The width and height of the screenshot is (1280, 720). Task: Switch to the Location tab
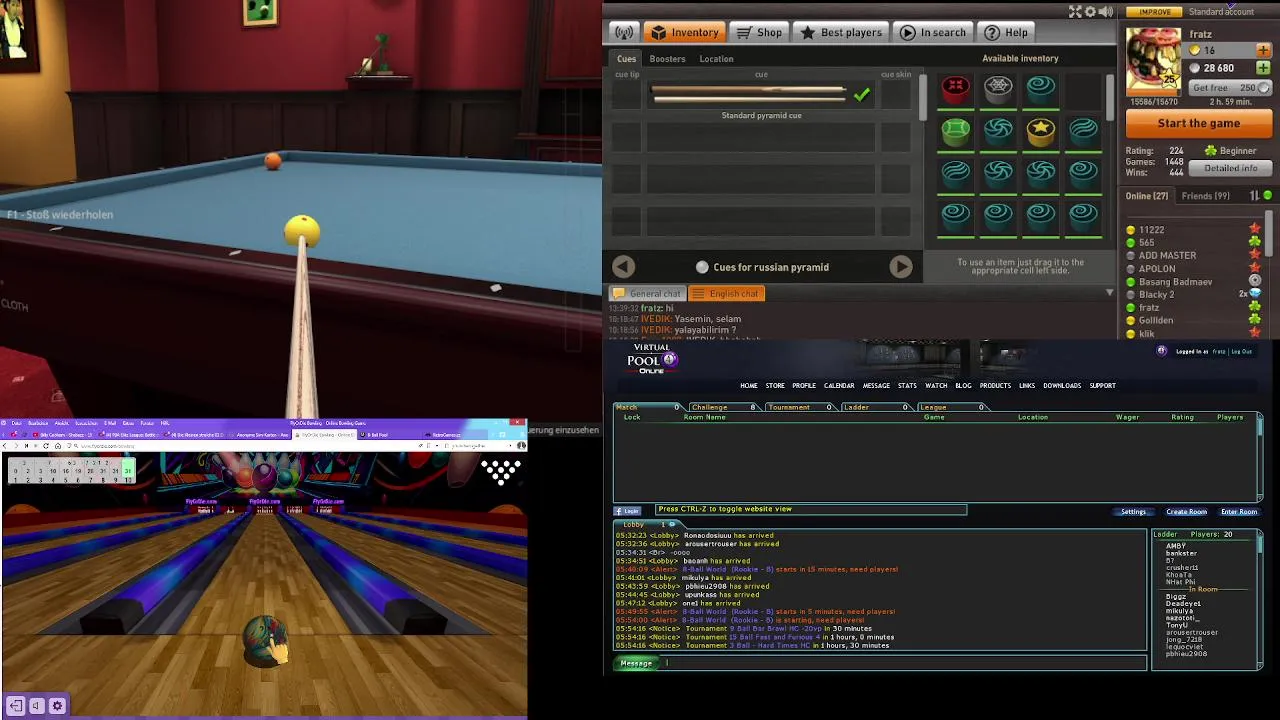pyautogui.click(x=716, y=59)
